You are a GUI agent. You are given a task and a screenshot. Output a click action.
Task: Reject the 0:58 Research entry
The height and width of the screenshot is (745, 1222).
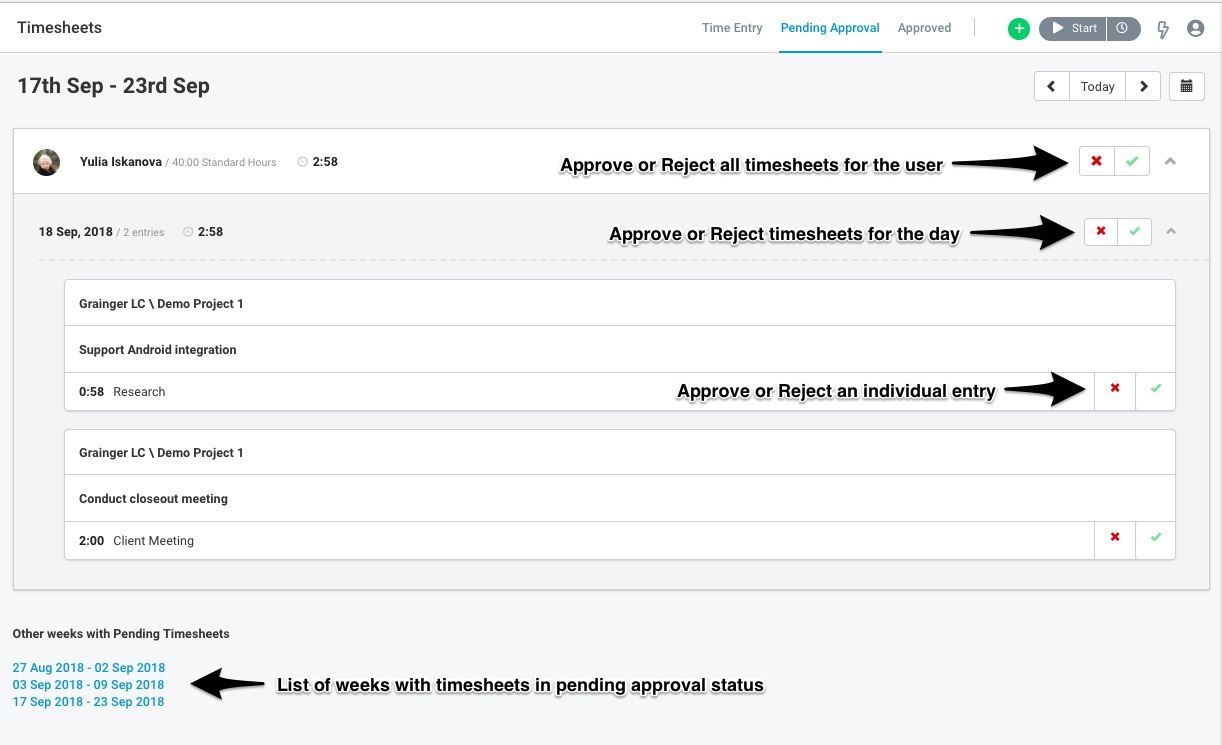point(1115,389)
